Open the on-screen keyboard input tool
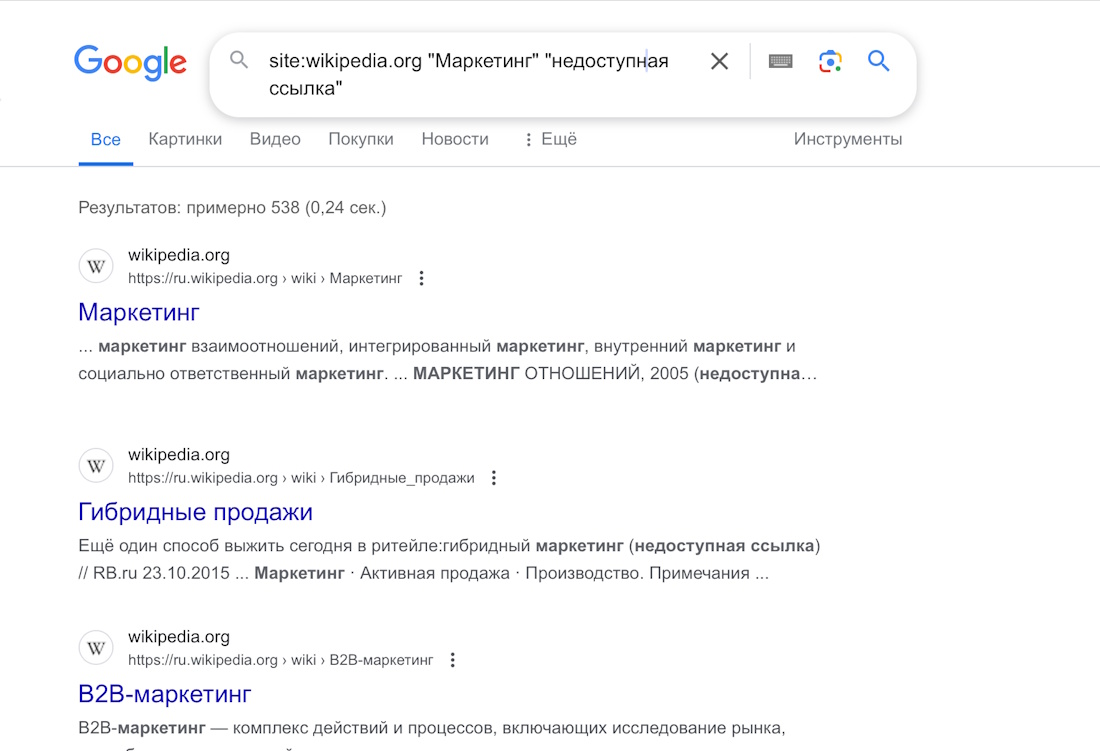1100x751 pixels. click(780, 61)
